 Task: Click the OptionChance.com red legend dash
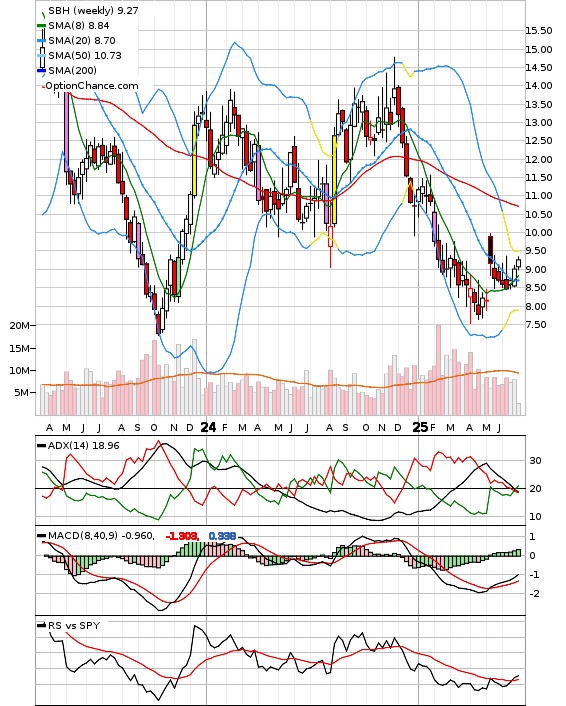pyautogui.click(x=43, y=86)
